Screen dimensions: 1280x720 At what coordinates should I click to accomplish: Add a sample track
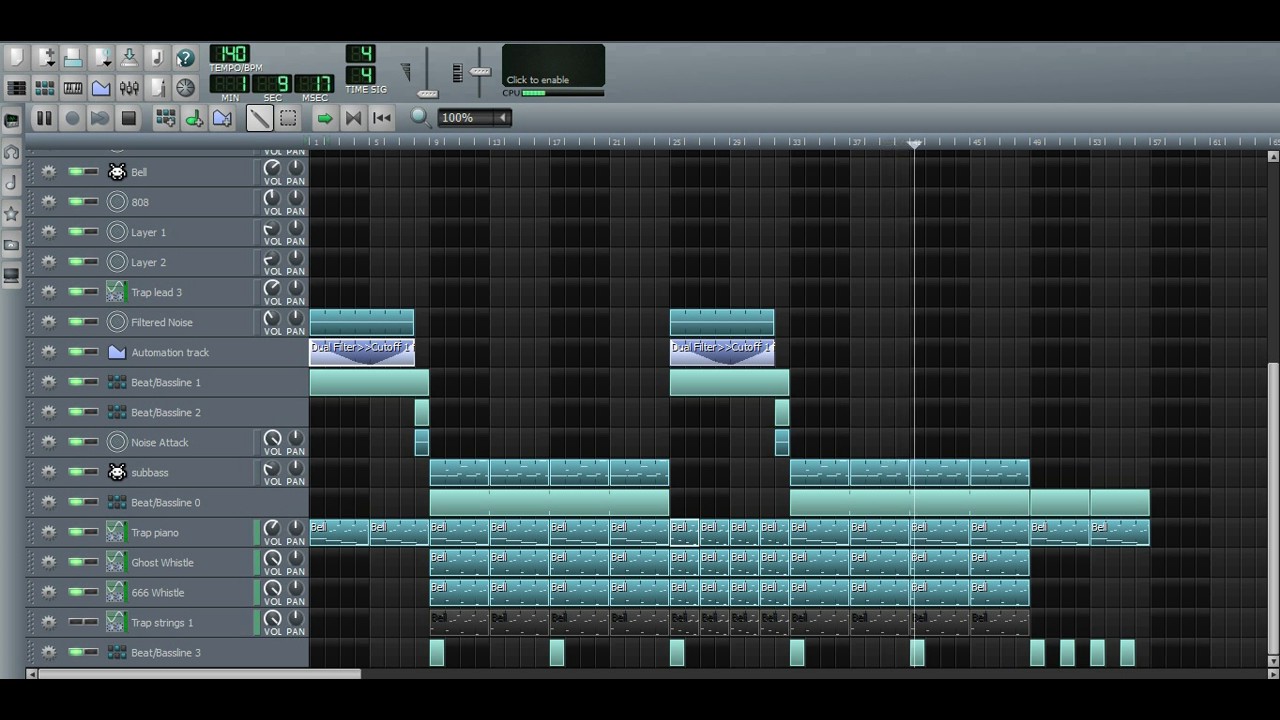point(194,118)
